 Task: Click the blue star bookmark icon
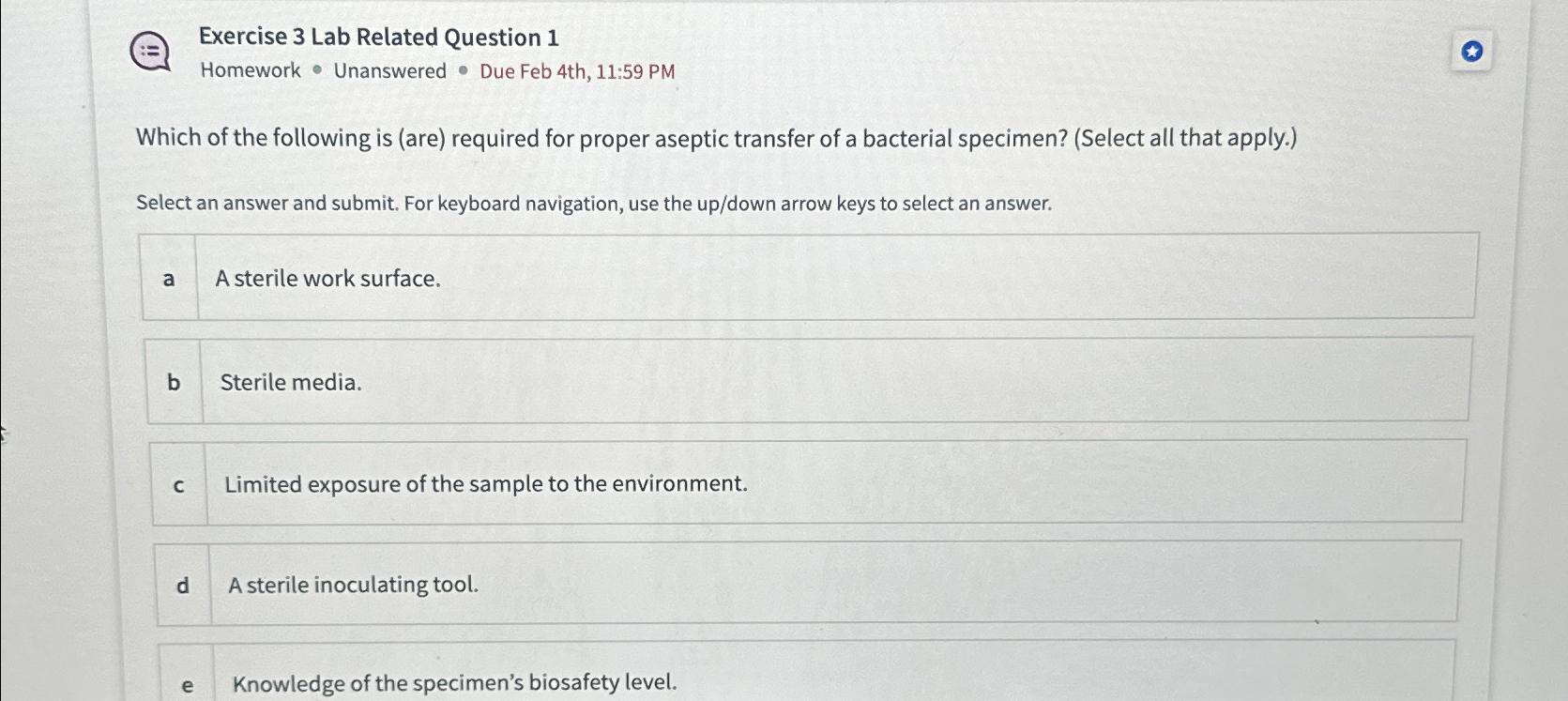coord(1471,52)
